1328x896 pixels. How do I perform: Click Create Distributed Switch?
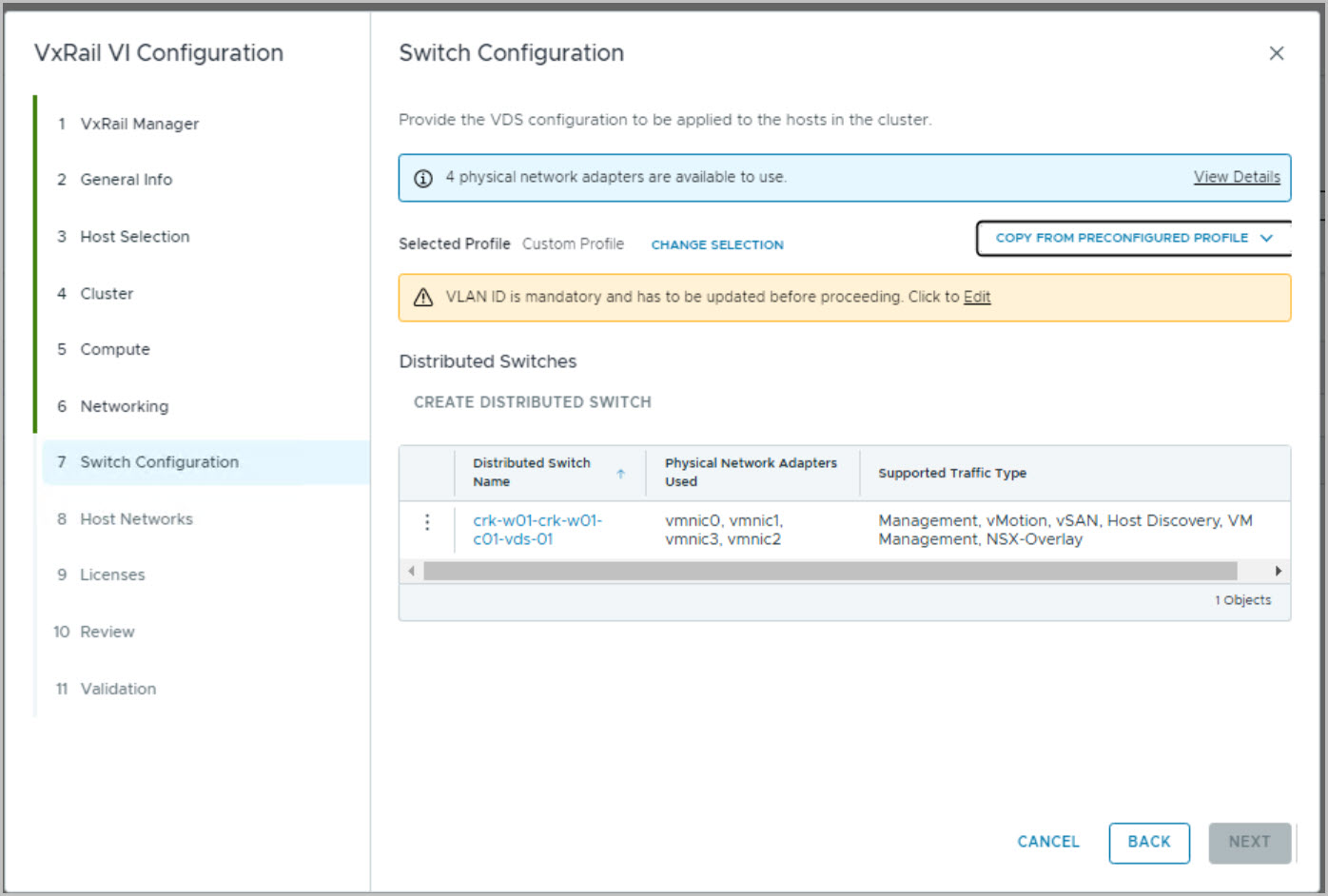point(532,402)
